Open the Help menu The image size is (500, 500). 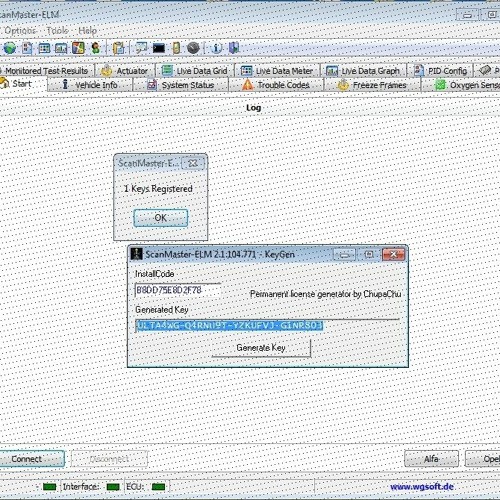(x=87, y=31)
